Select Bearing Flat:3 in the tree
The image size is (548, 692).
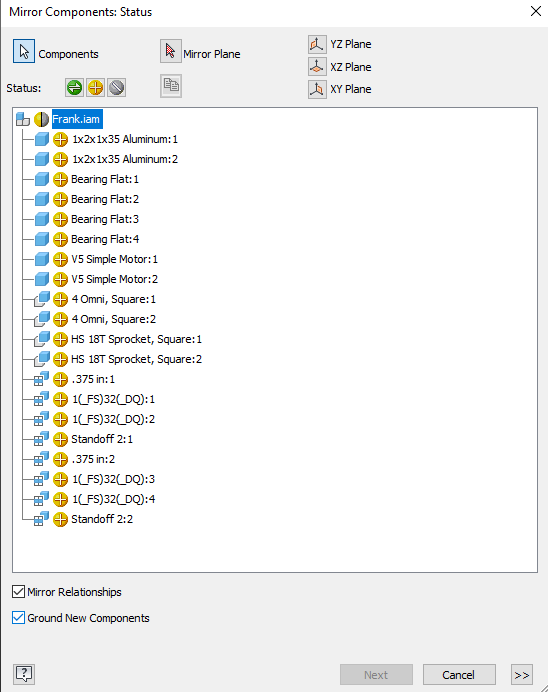[x=105, y=219]
